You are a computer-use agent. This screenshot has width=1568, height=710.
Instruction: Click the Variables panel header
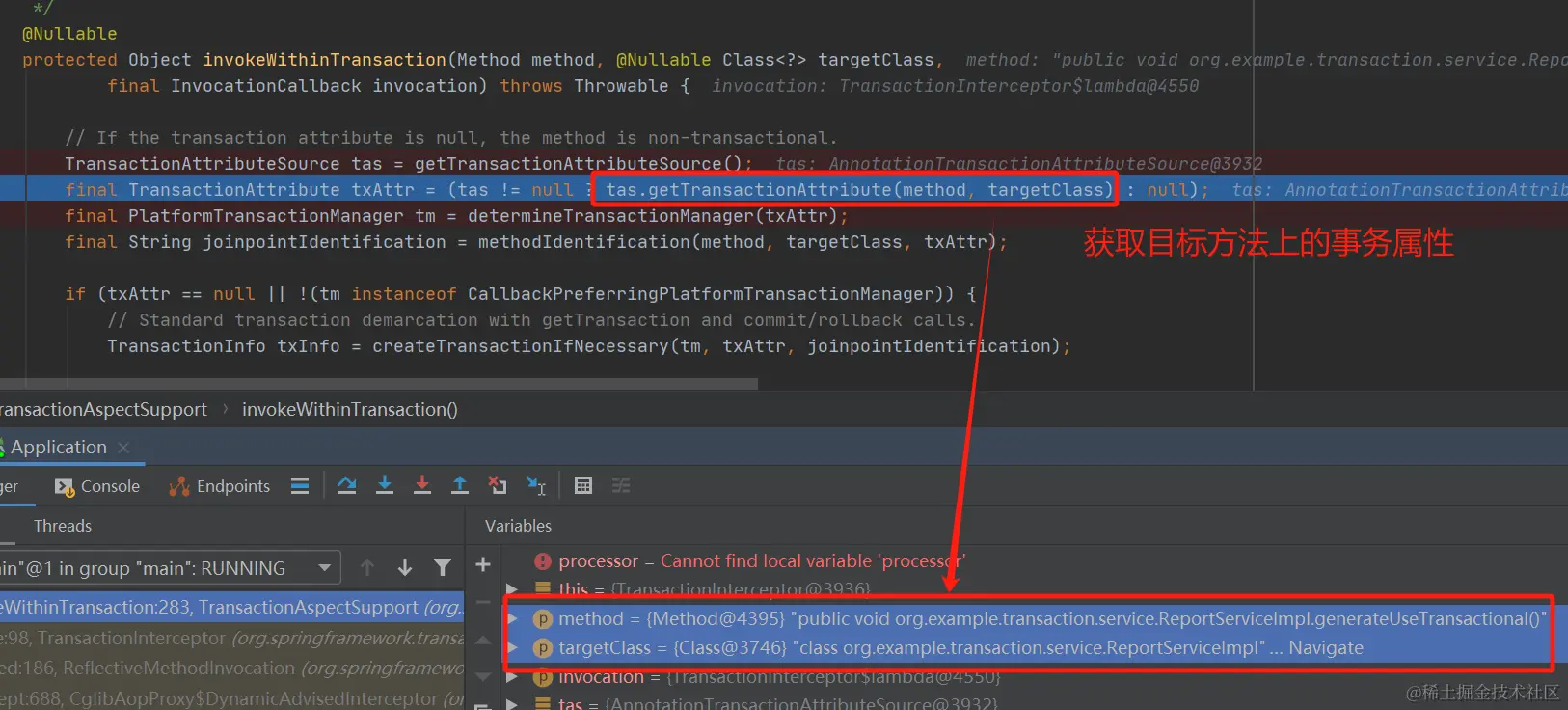click(x=519, y=526)
